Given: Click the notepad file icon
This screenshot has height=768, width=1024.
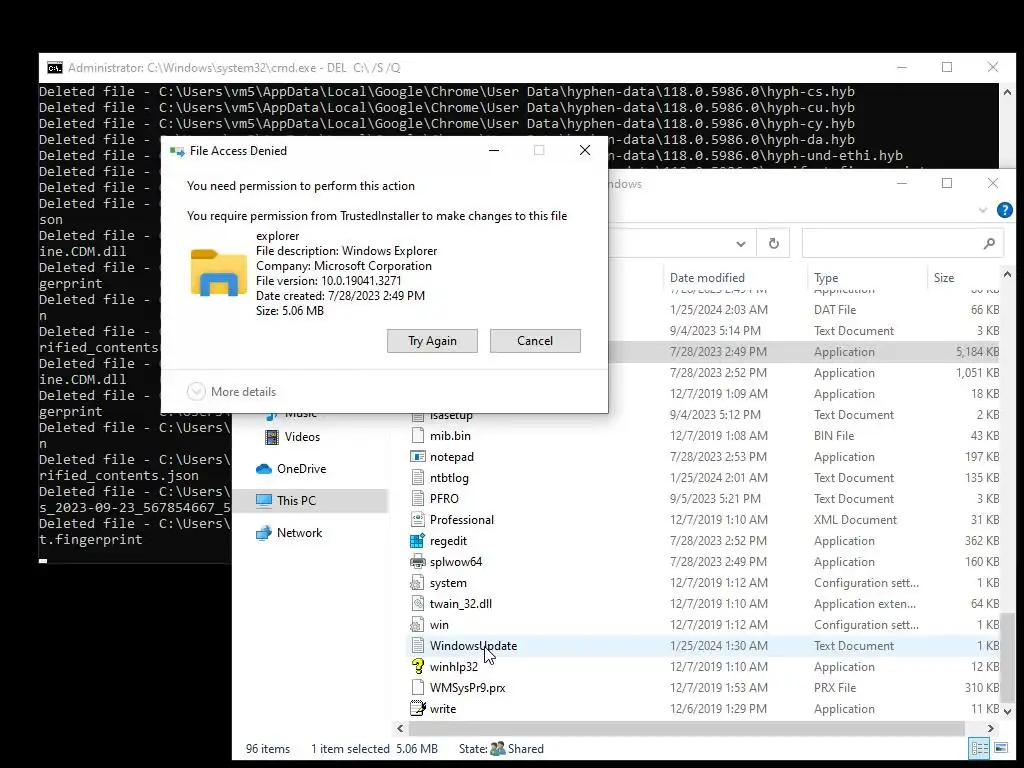Looking at the screenshot, I should tap(417, 456).
